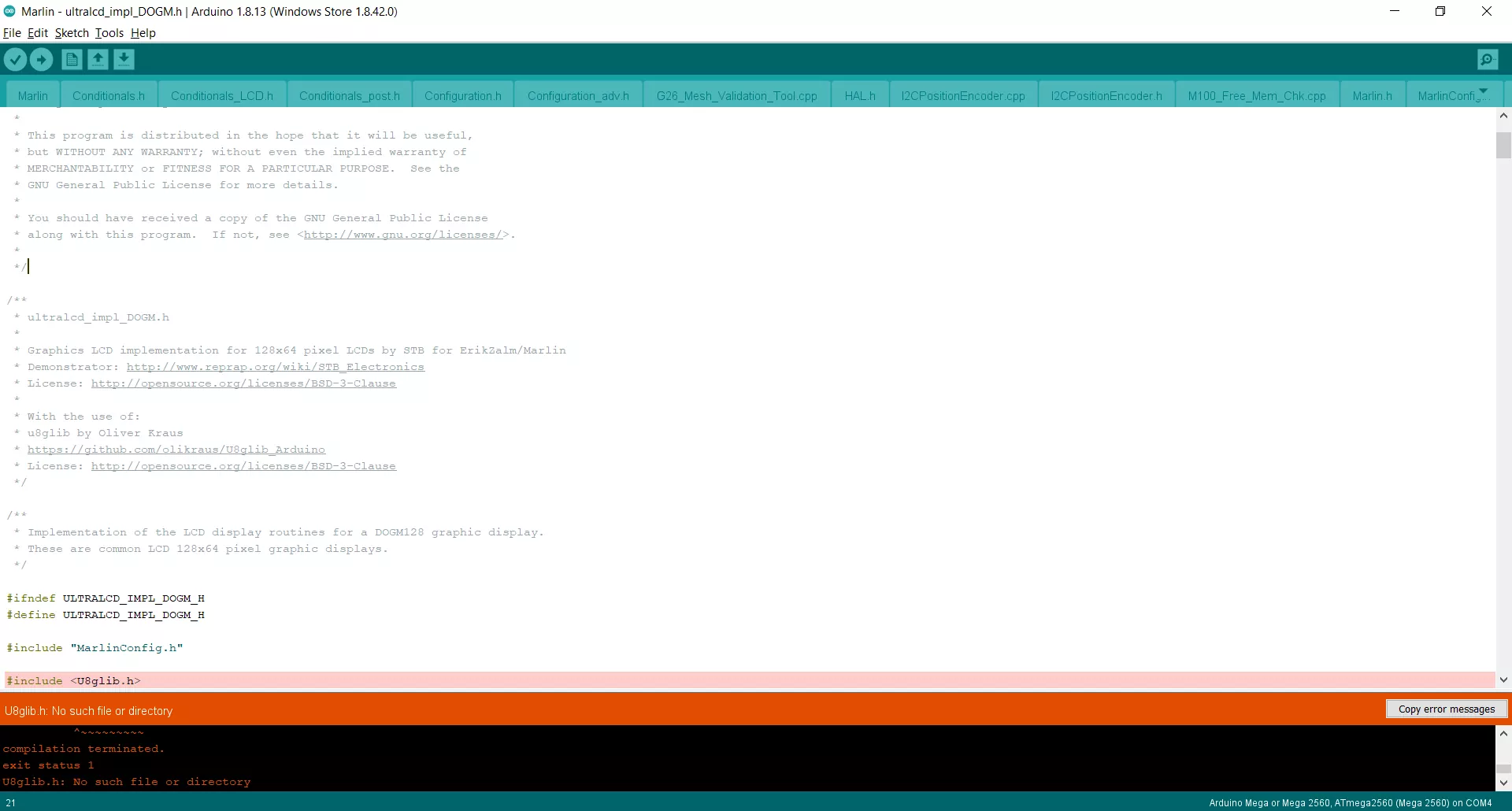Viewport: 1512px width, 811px height.
Task: Click the highlighted #include <U8glib.h> line
Action: (x=750, y=680)
